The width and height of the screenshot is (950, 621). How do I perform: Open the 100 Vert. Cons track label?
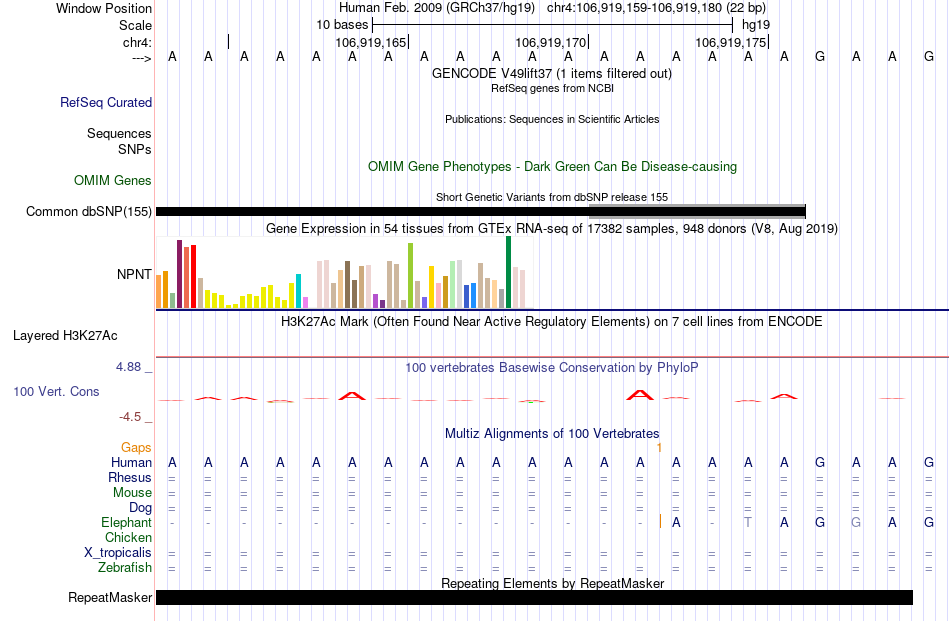56,391
